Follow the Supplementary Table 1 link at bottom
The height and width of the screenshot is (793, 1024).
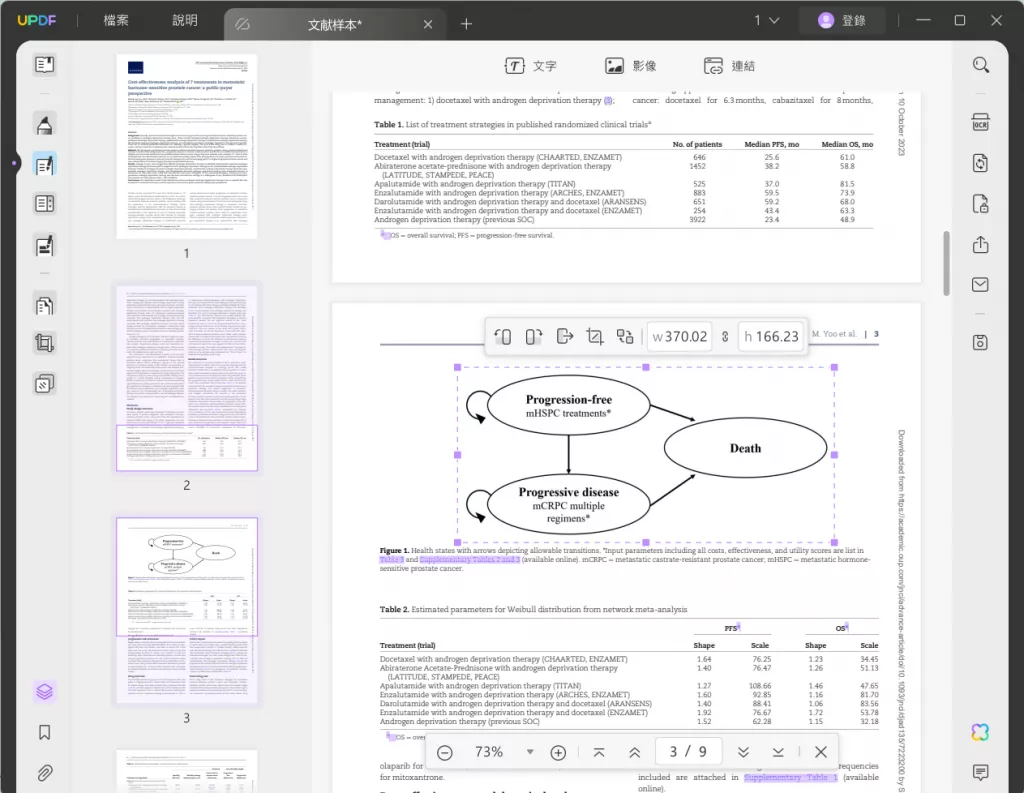point(790,777)
